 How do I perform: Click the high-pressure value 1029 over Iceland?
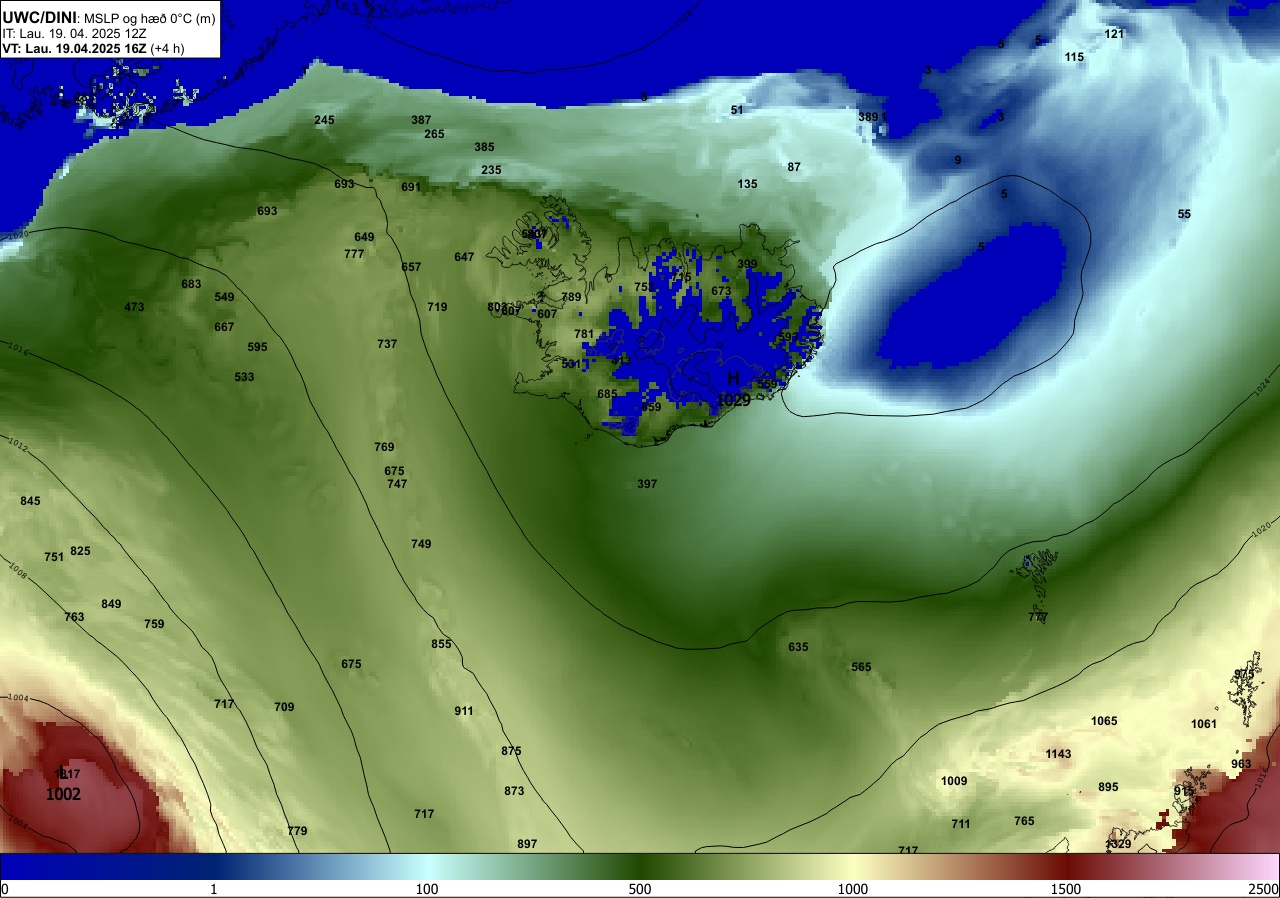tap(734, 400)
